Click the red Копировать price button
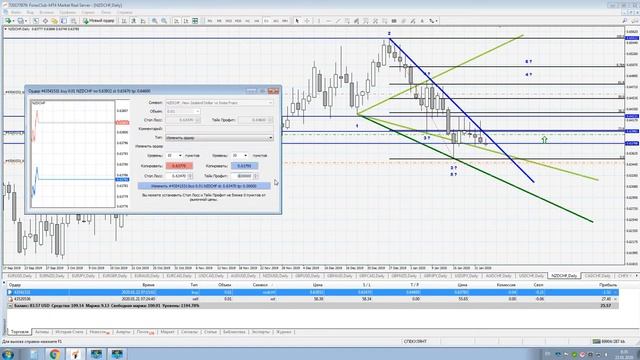Viewport: 640px width, 360px height. (179, 166)
